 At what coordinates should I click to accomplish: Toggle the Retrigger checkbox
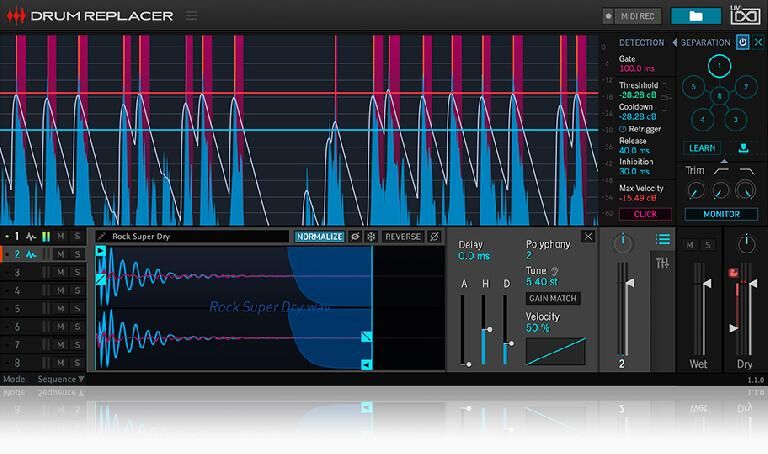pyautogui.click(x=622, y=129)
